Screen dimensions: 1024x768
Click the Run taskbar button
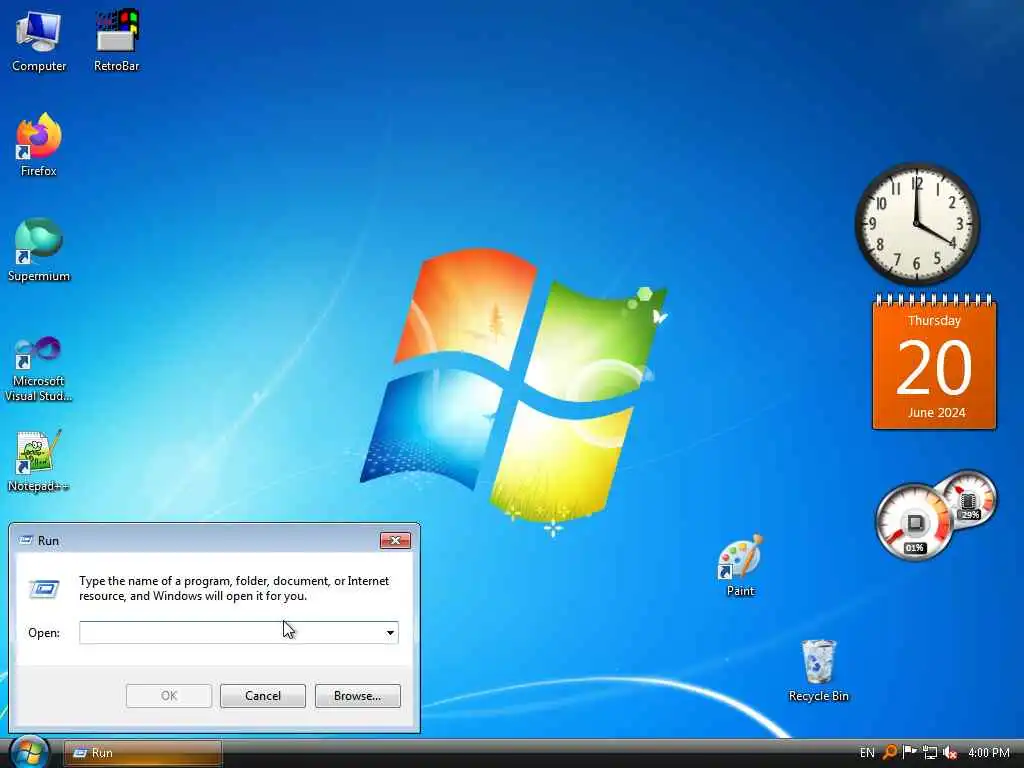(x=142, y=753)
